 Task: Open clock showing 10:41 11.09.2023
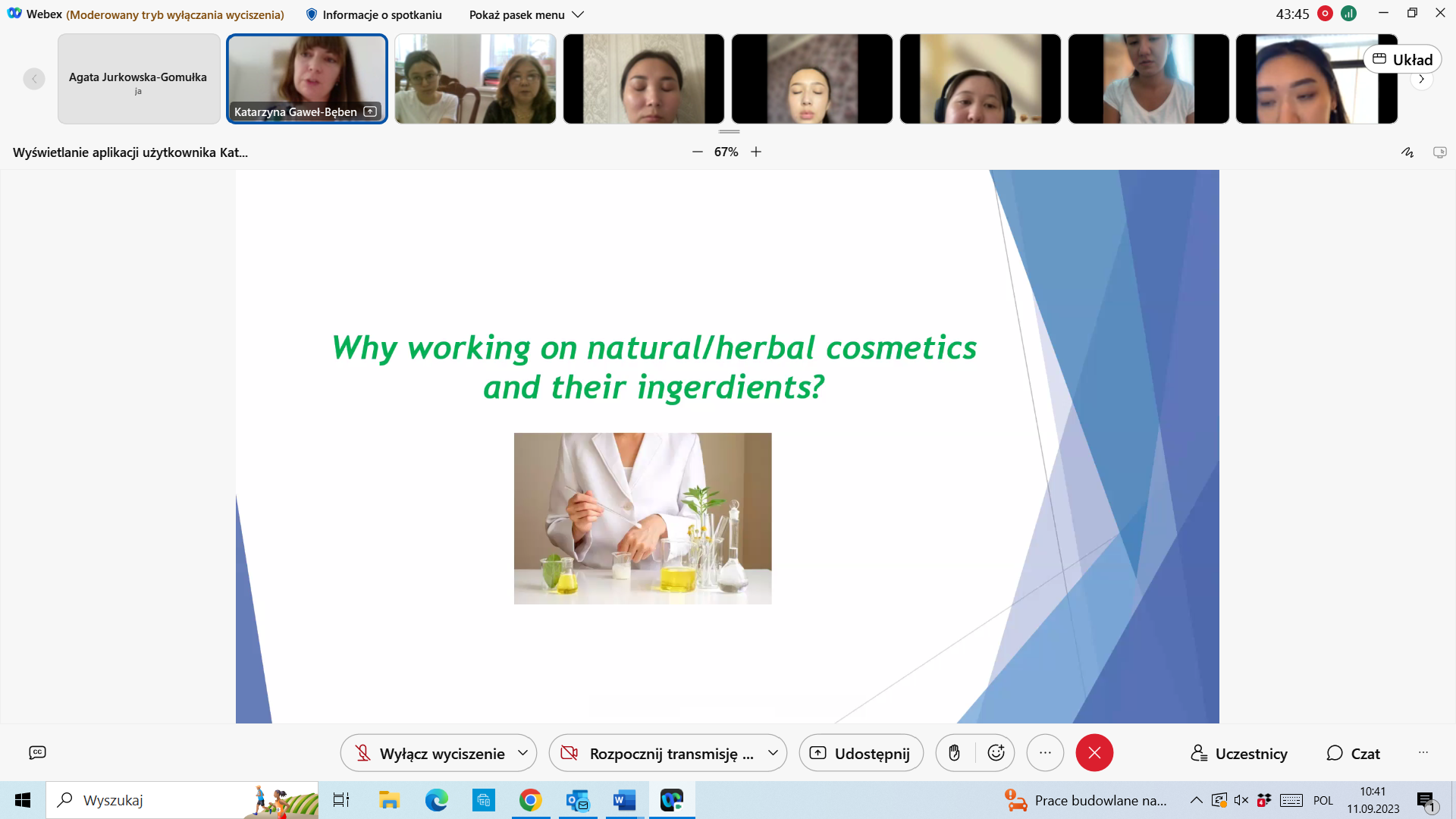pos(1373,800)
